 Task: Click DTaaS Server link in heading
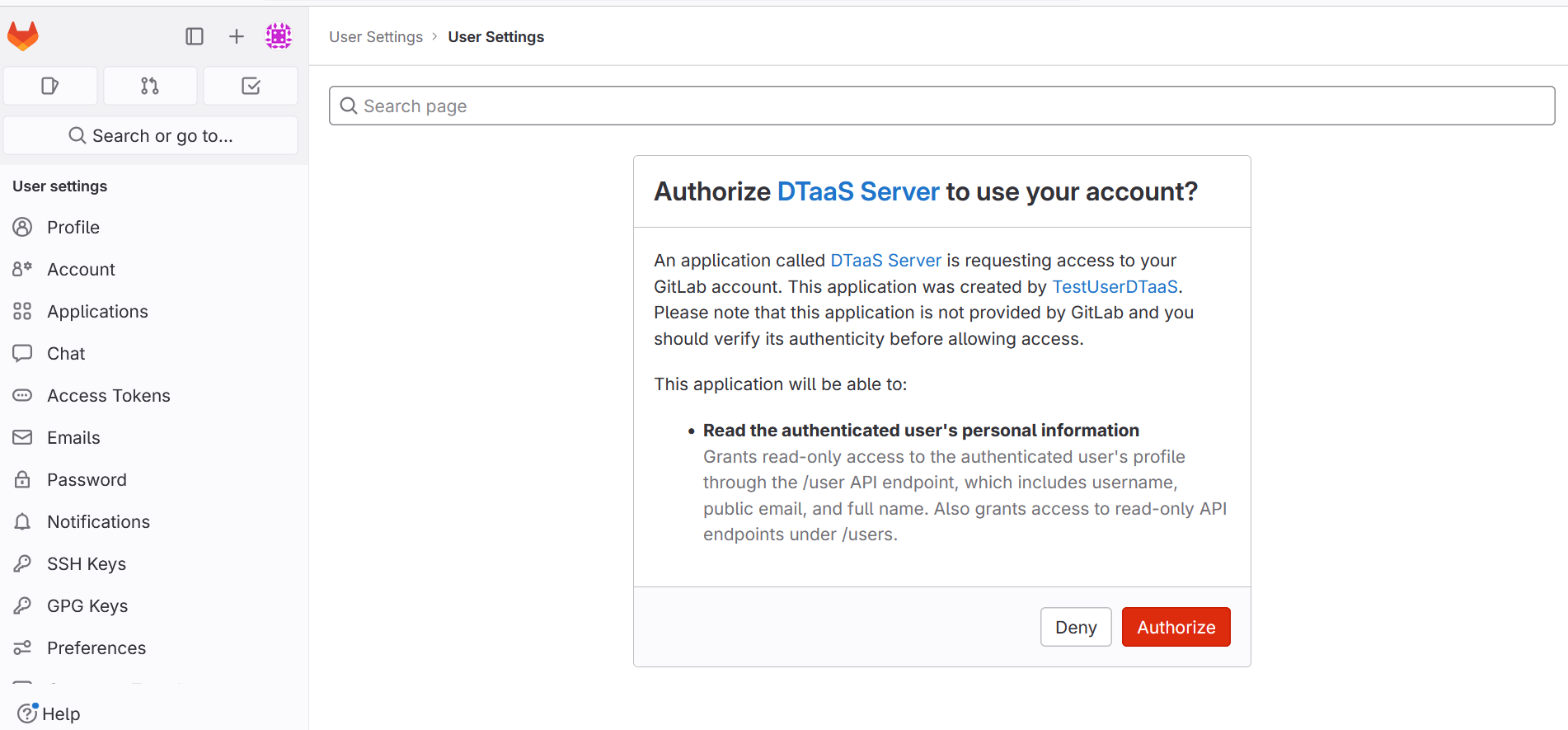858,191
